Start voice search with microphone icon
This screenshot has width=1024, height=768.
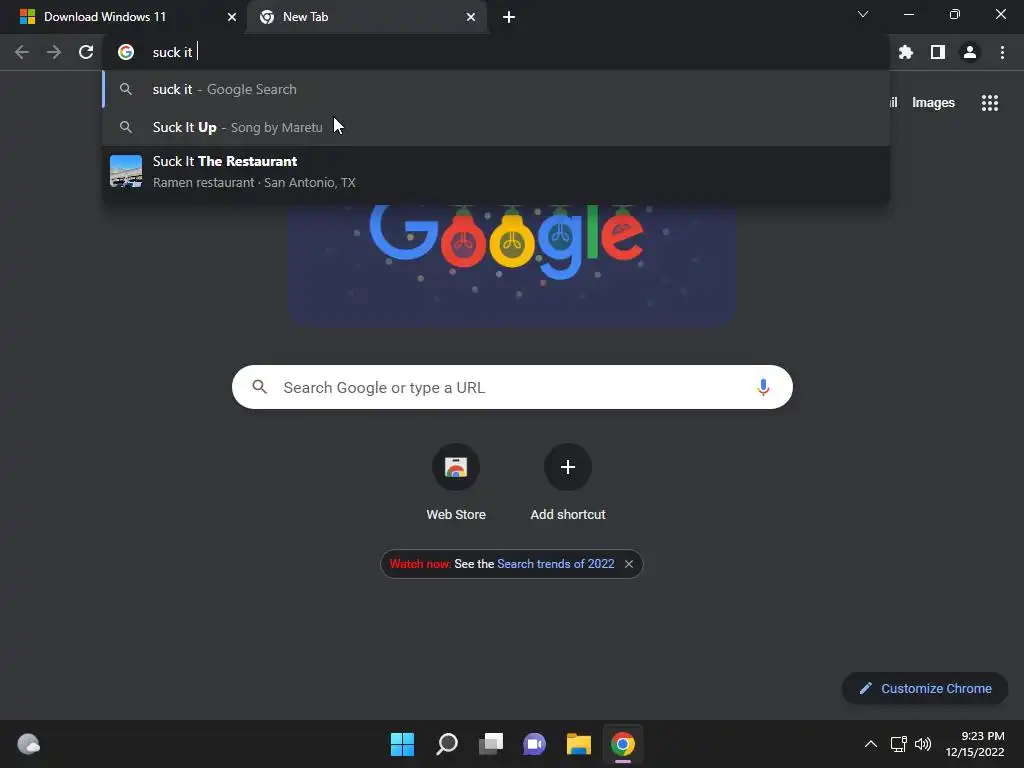pyautogui.click(x=763, y=387)
